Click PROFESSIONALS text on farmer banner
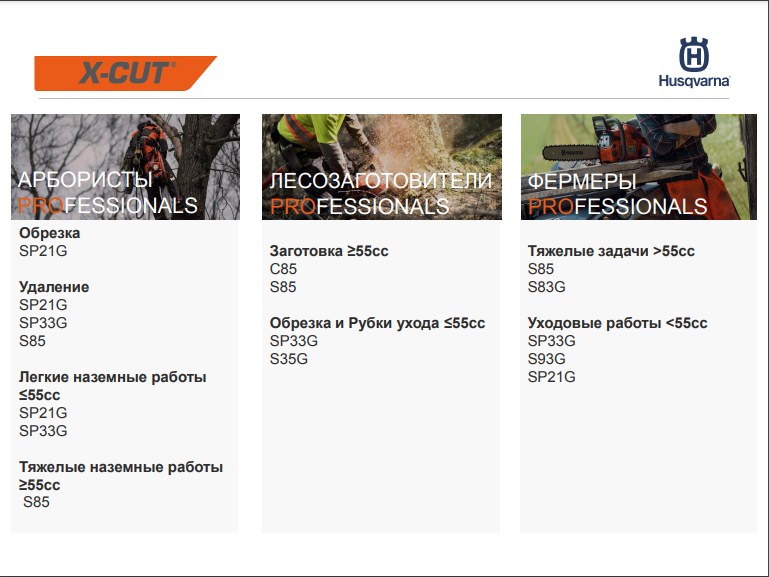This screenshot has width=769, height=577. point(617,206)
